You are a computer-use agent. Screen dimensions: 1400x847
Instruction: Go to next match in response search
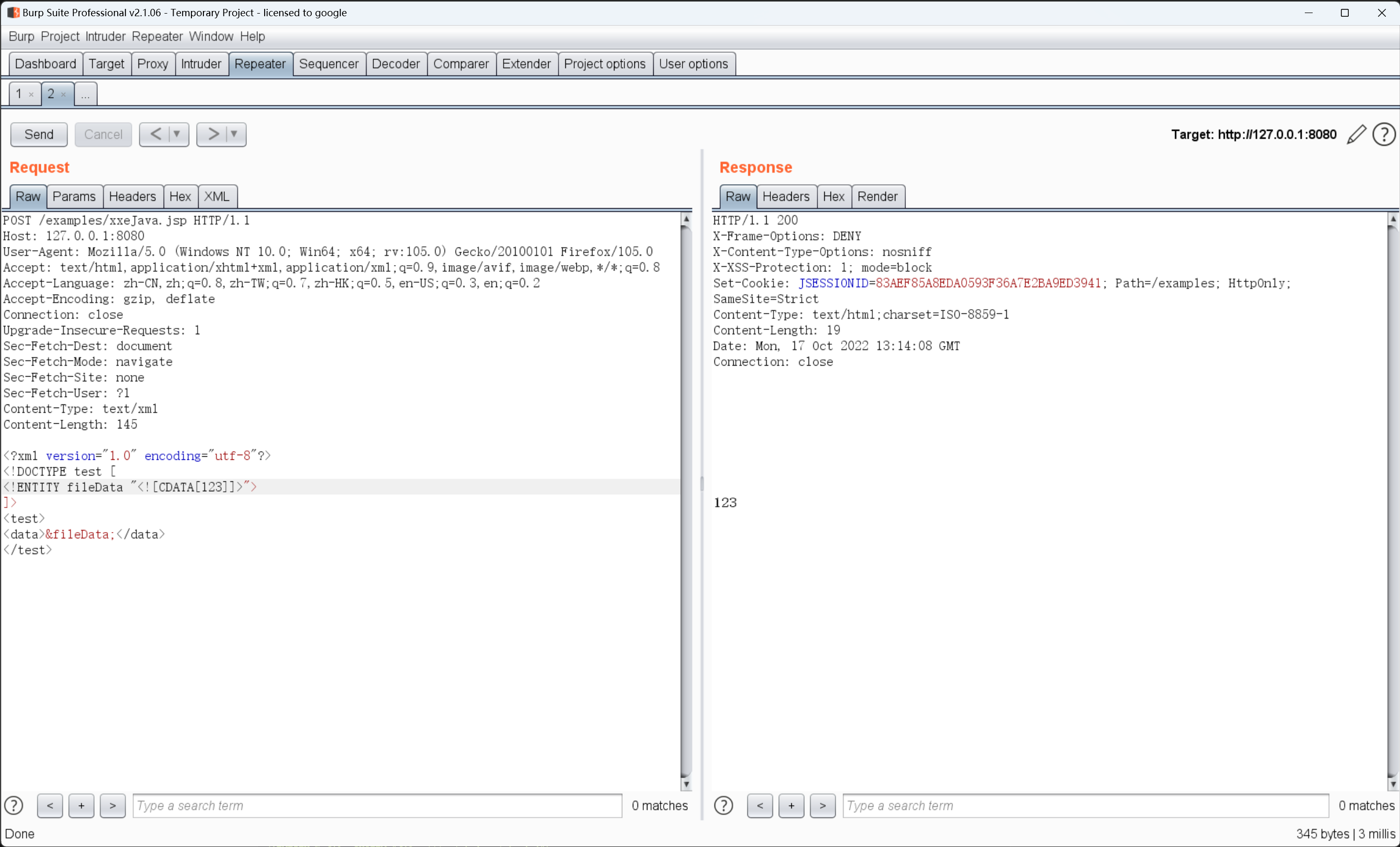tap(822, 806)
